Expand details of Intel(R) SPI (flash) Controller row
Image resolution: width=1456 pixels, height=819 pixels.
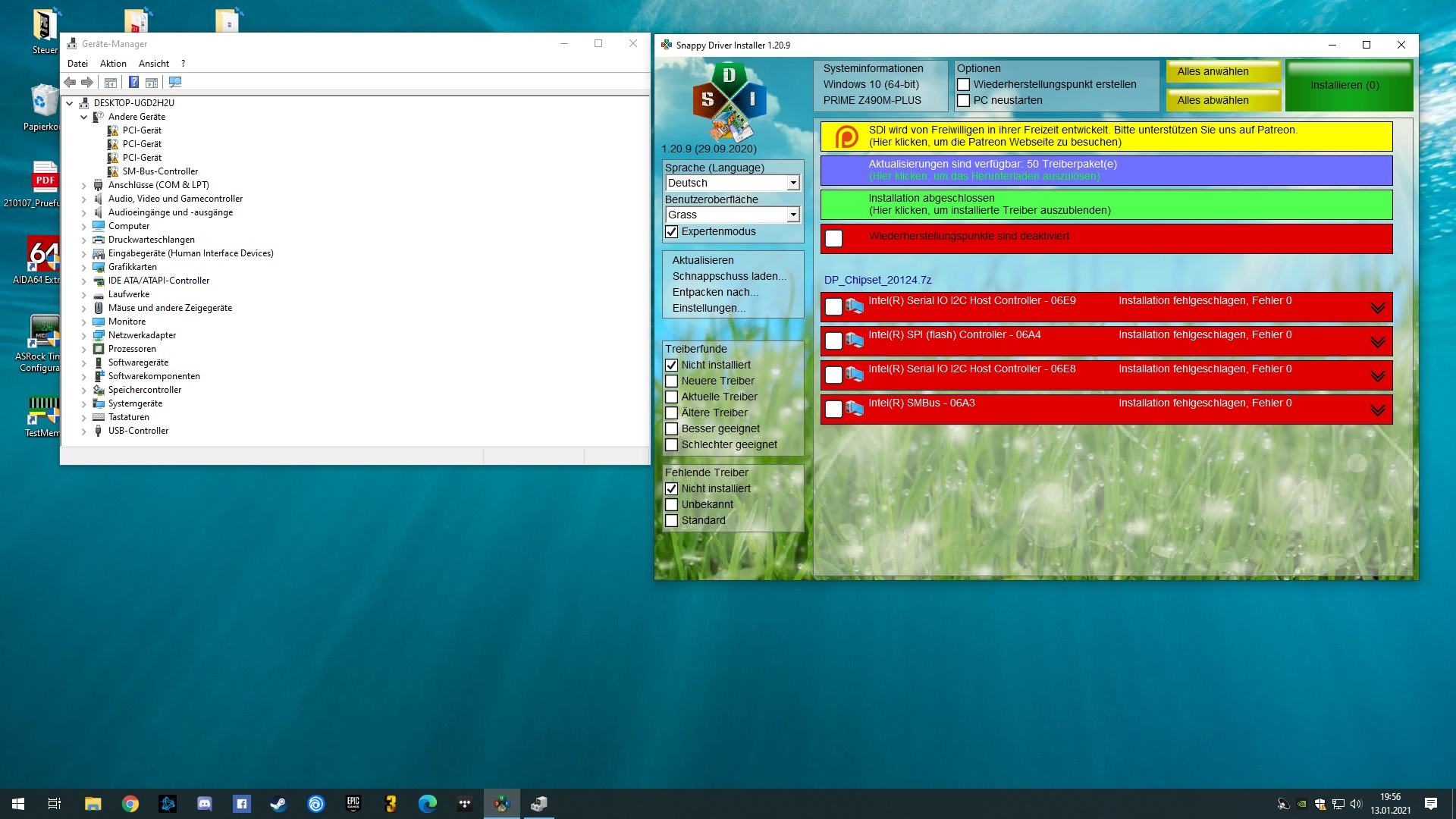click(1377, 342)
